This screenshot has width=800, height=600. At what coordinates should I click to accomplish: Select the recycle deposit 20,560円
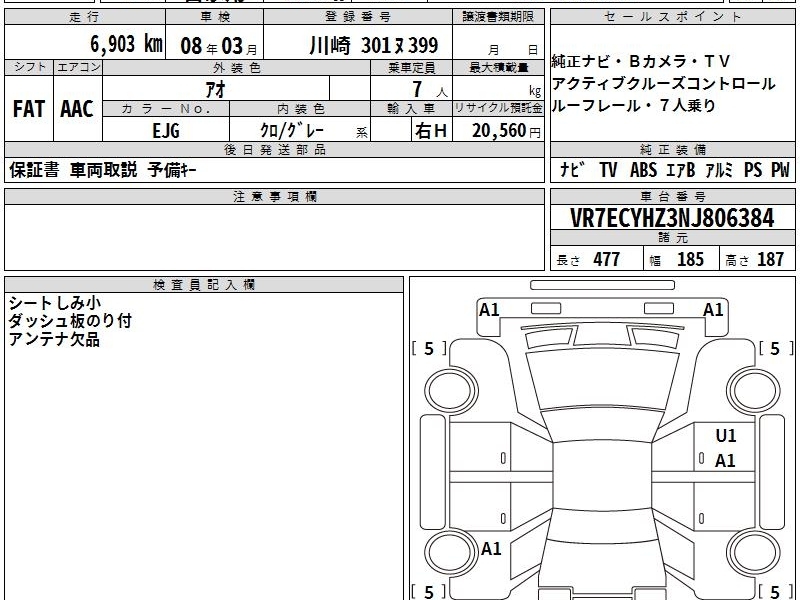pos(506,131)
